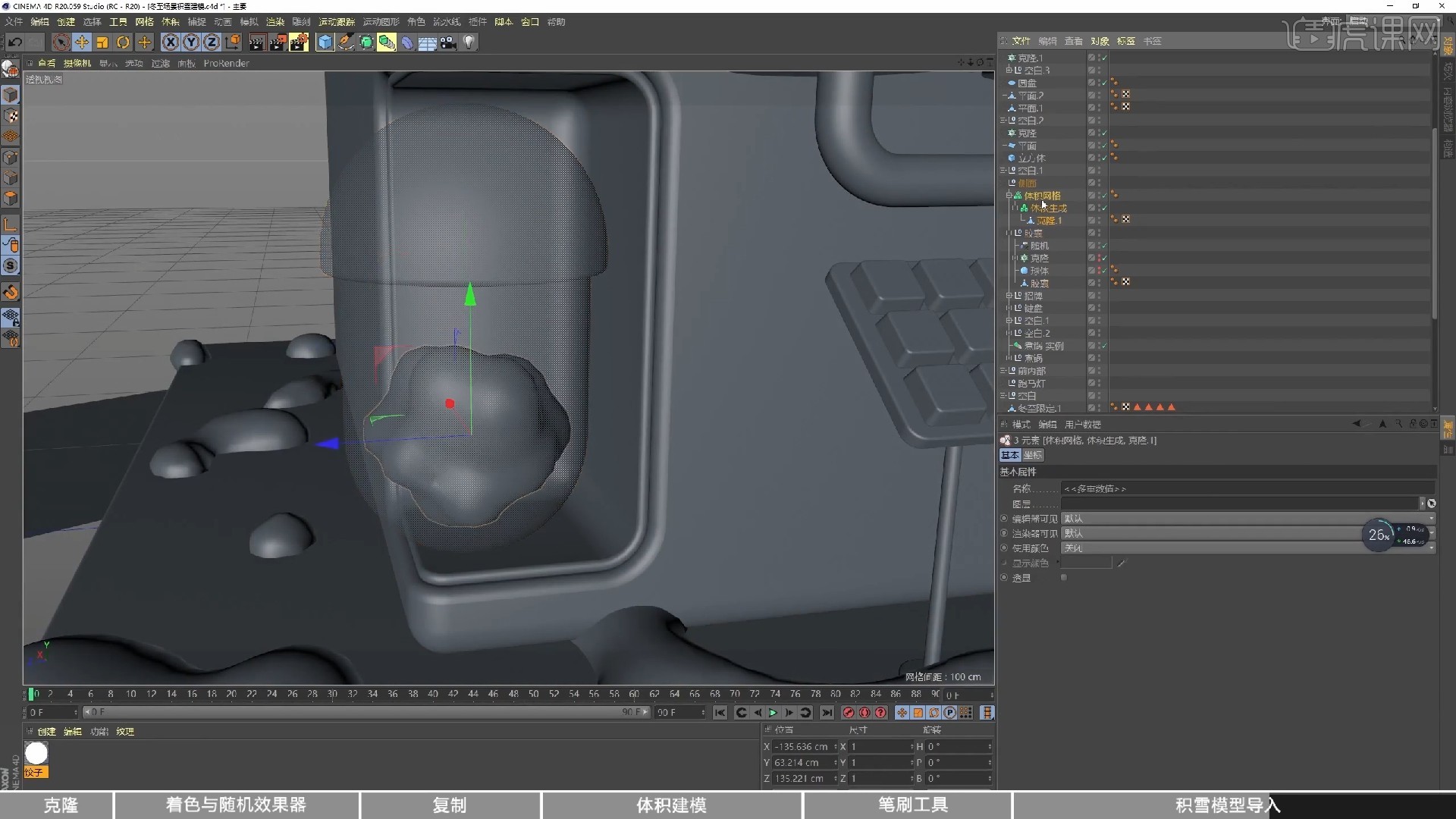Open Object Manager 标签 (Tags) menu
This screenshot has height=819, width=1456.
(1126, 41)
